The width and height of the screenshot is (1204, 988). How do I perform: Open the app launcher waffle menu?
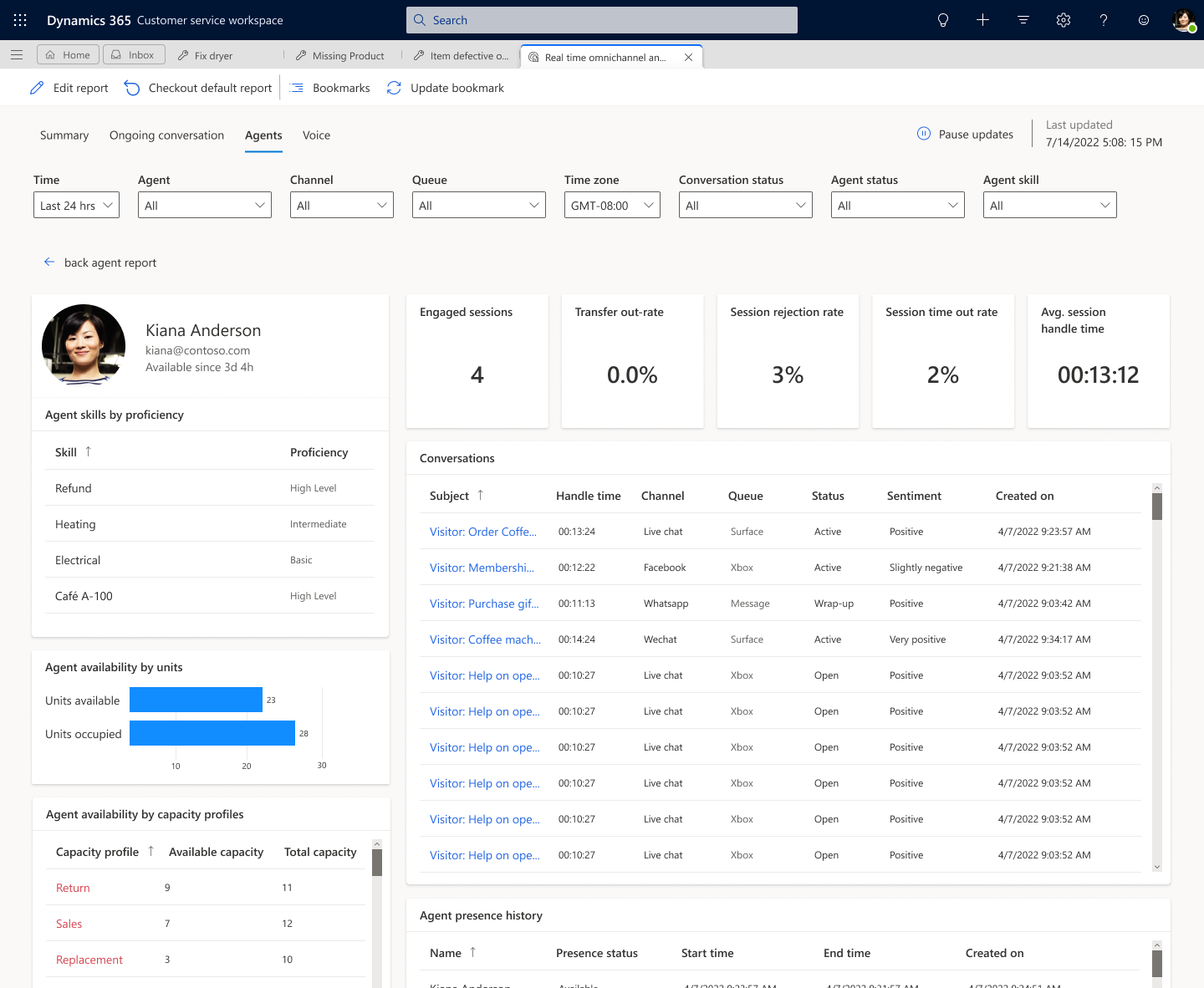(20, 20)
